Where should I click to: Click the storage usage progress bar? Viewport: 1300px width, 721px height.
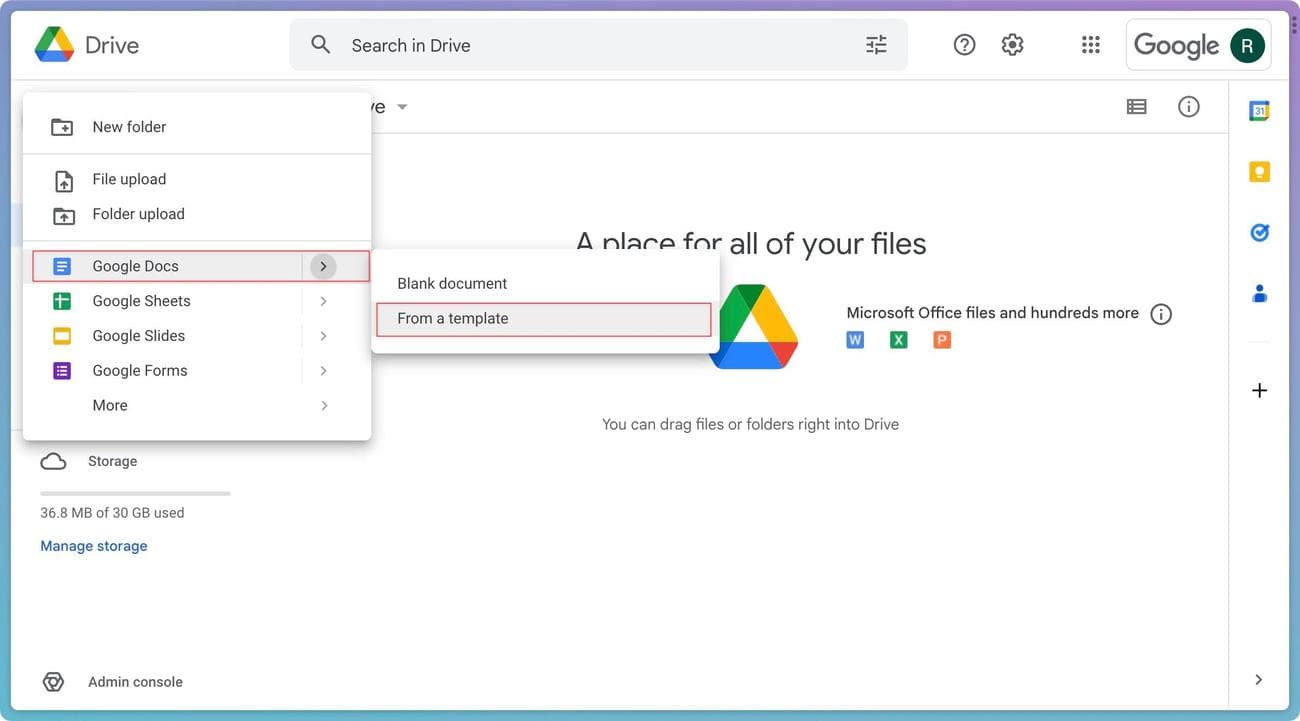point(136,491)
